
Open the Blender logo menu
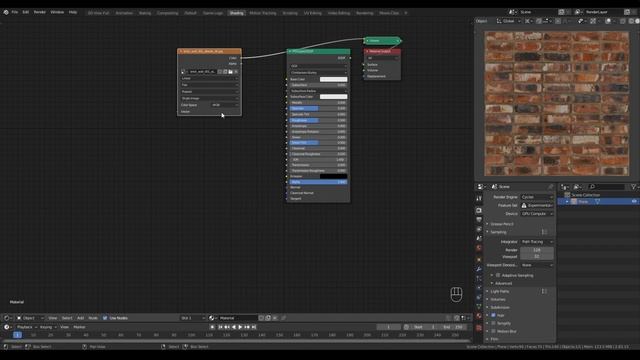point(6,12)
